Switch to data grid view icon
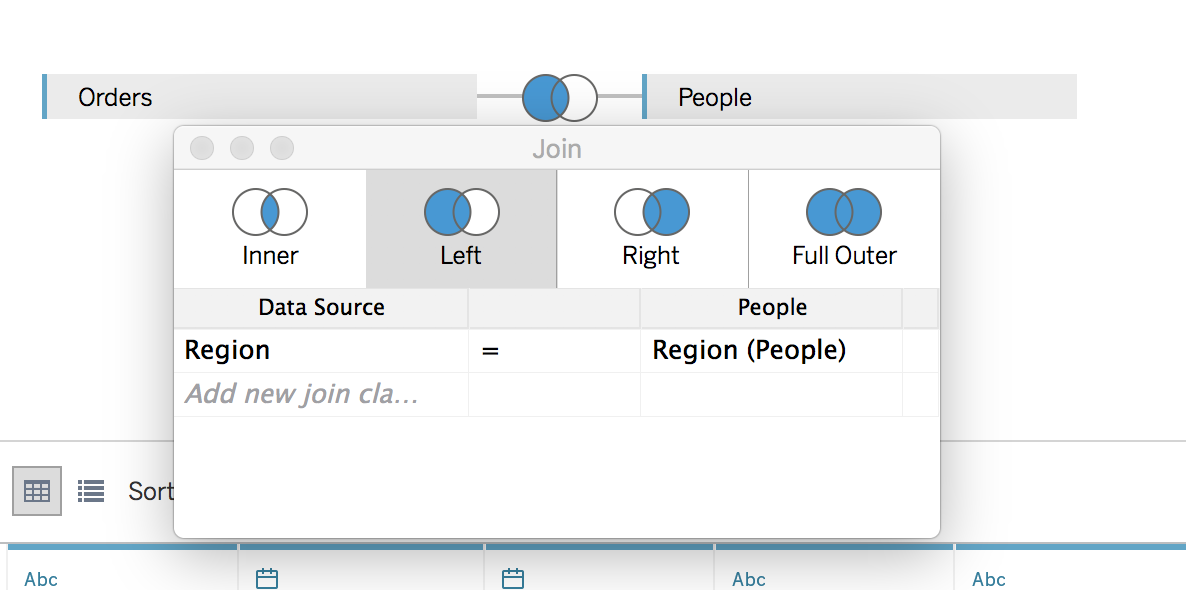Viewport: 1186px width, 590px height. pyautogui.click(x=37, y=491)
